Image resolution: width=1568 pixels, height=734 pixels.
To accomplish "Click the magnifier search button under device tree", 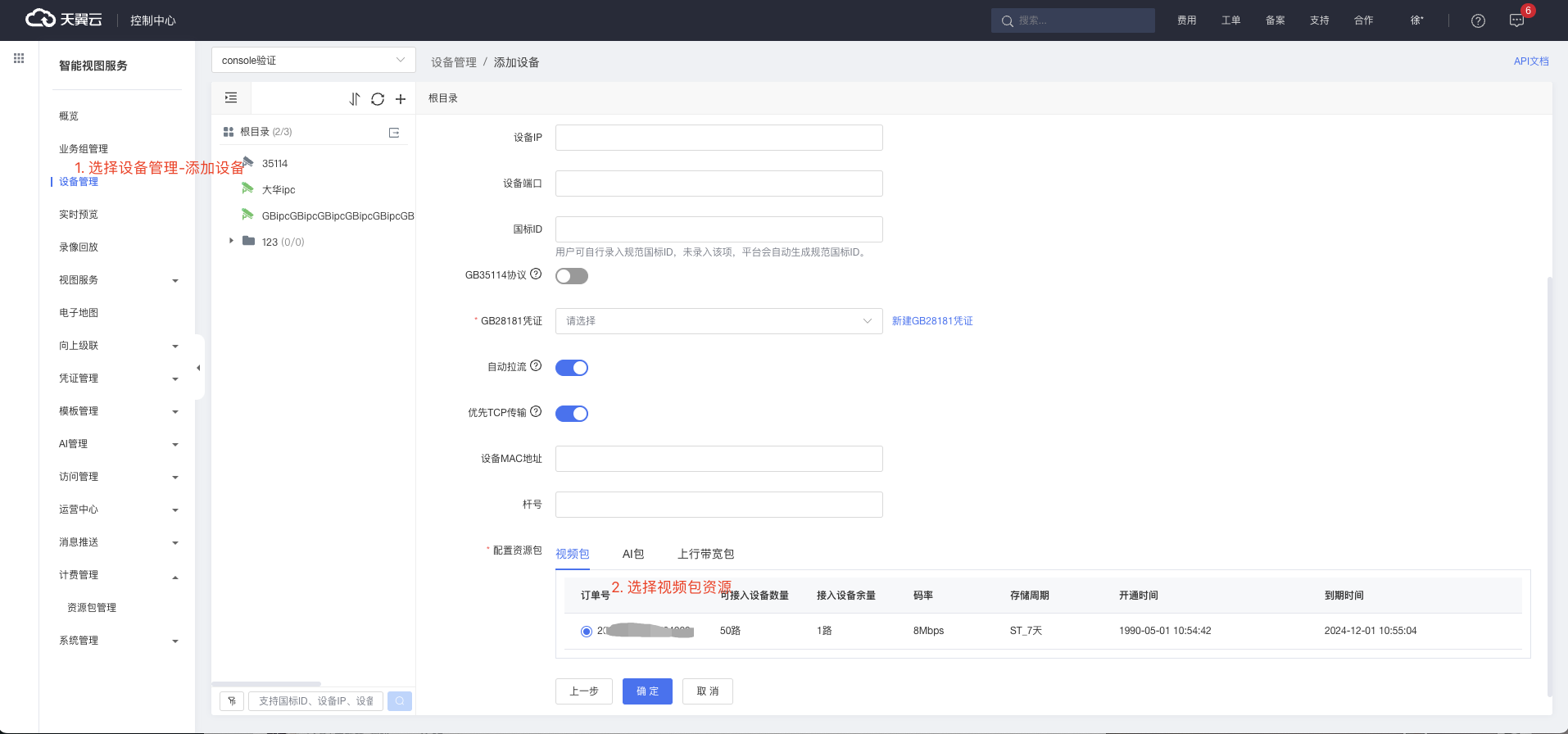I will pos(400,701).
